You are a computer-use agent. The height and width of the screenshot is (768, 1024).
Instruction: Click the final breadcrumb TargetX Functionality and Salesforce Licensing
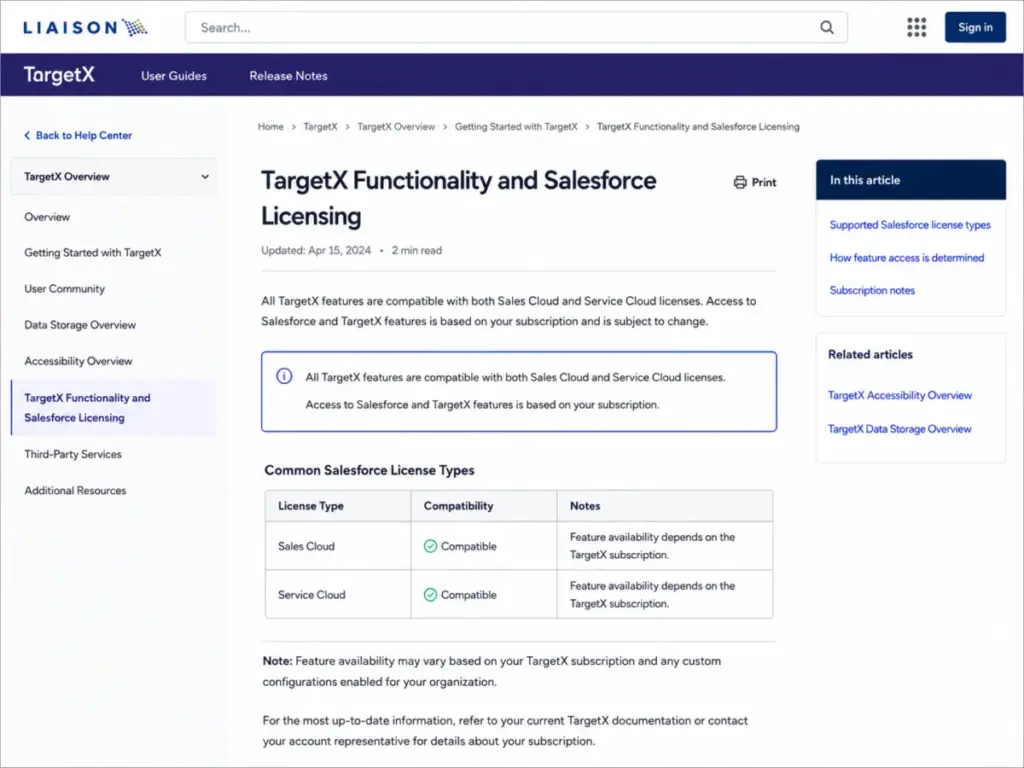(698, 127)
